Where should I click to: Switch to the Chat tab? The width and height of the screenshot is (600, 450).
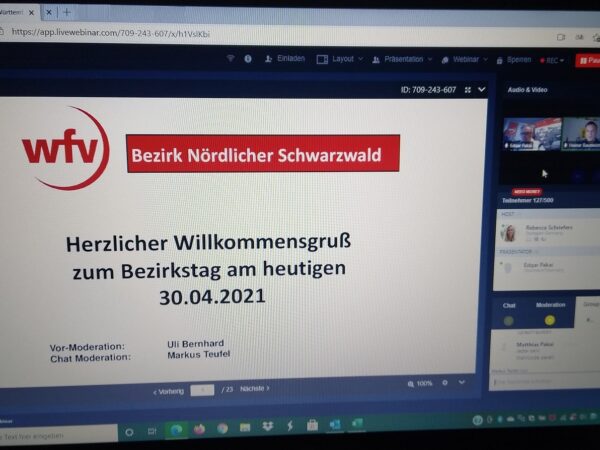tap(509, 305)
